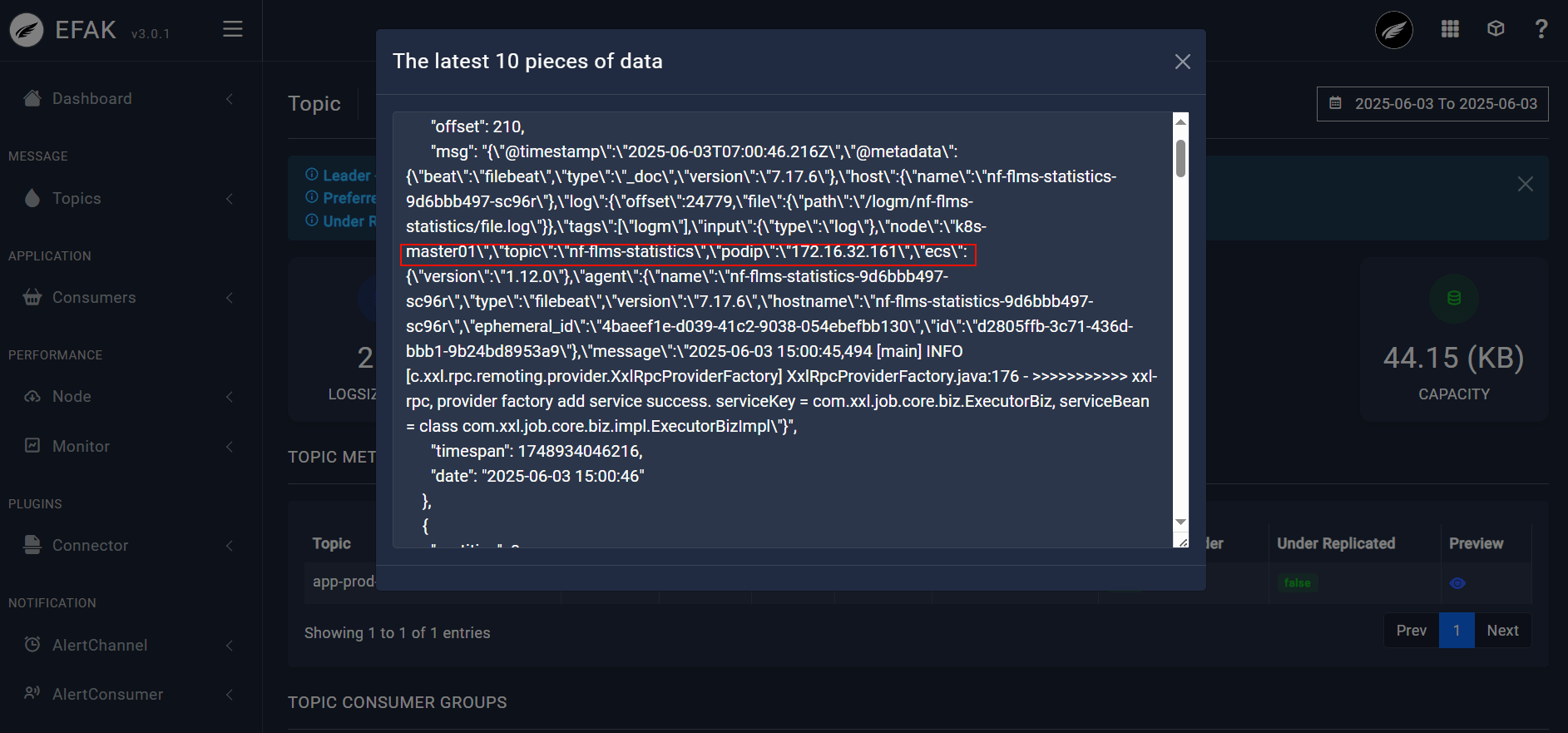Click the Next pagination button
This screenshot has width=1568, height=733.
click(1502, 631)
